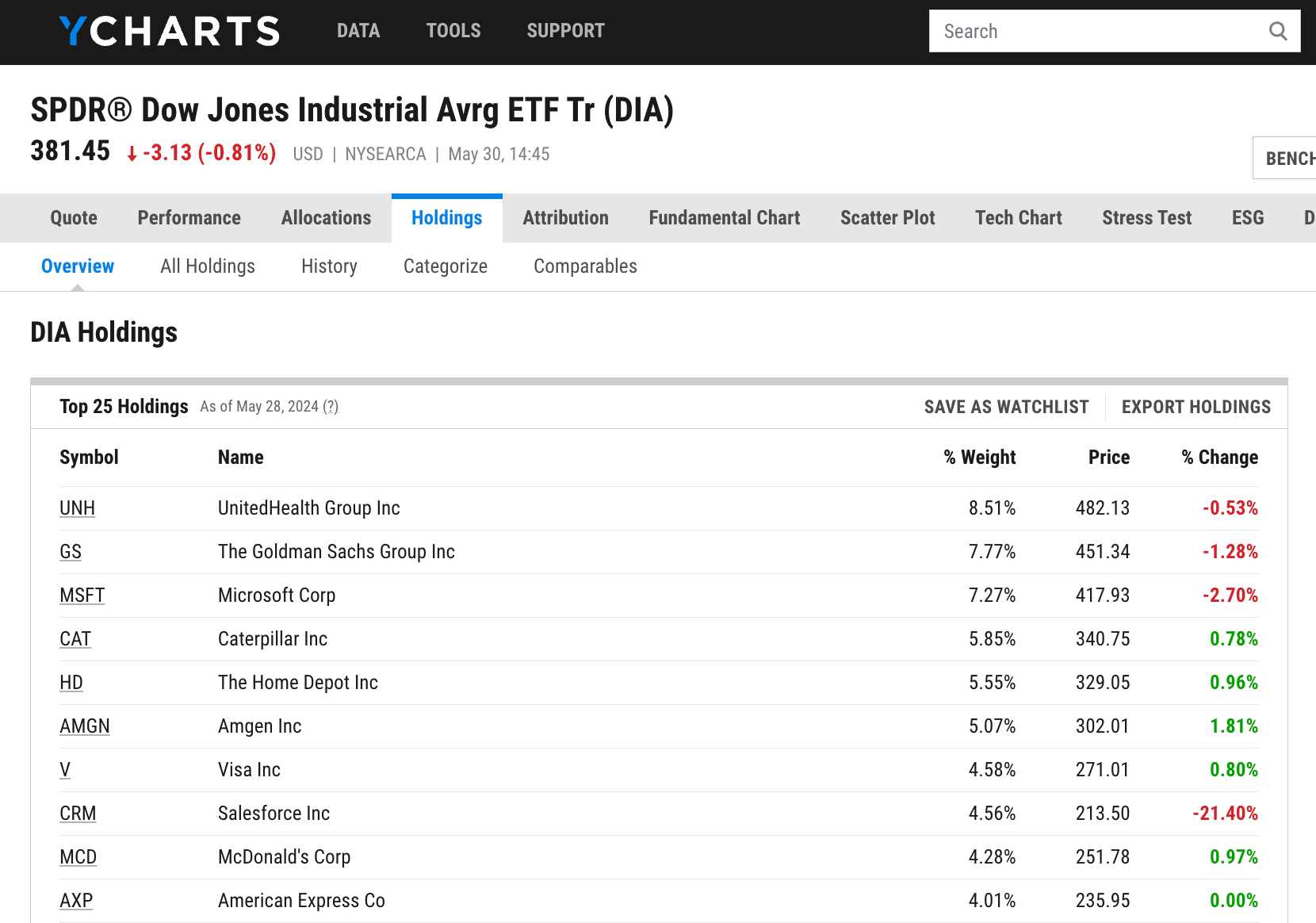Open the DATA menu

(x=358, y=31)
